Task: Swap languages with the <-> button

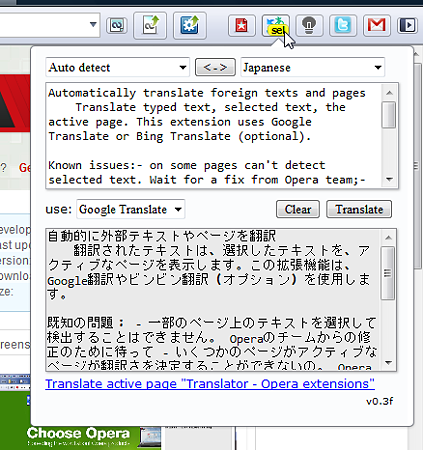Action: click(x=215, y=68)
